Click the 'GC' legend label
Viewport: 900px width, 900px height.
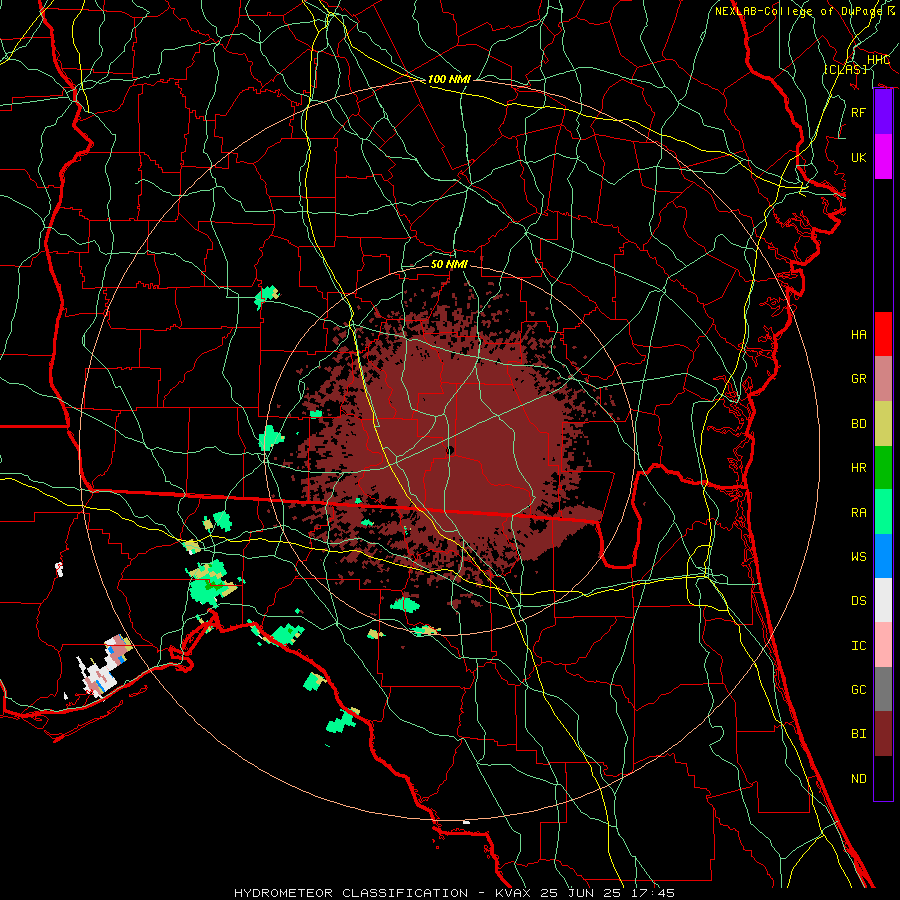tap(858, 689)
